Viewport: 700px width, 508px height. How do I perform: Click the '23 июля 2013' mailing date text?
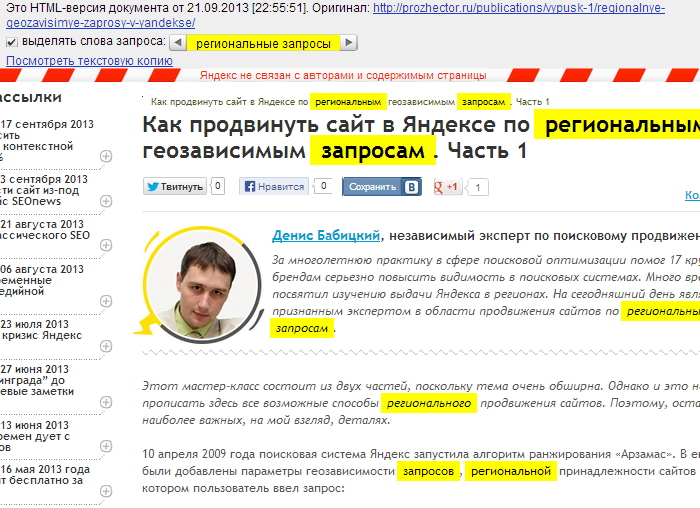[x=34, y=324]
